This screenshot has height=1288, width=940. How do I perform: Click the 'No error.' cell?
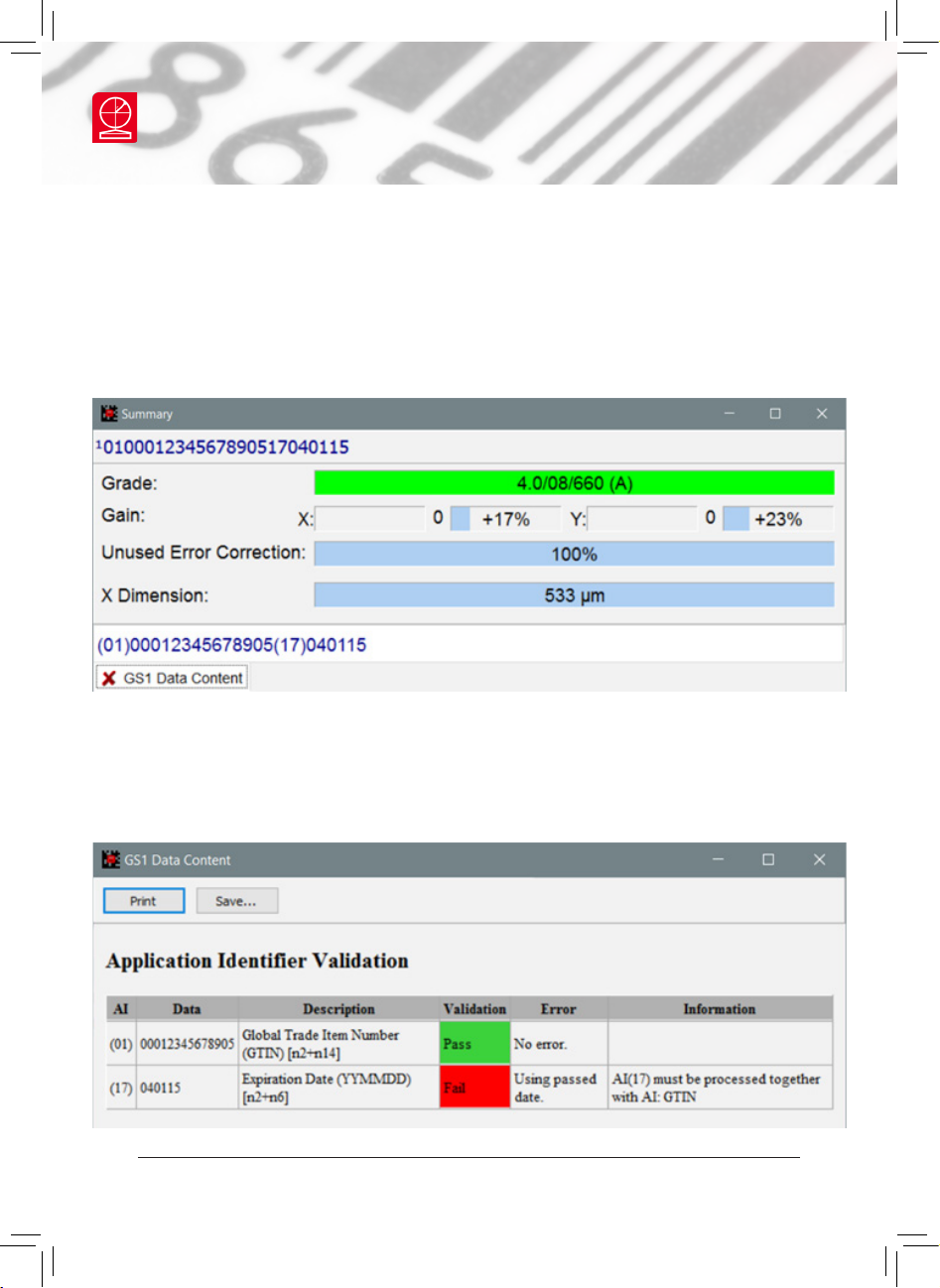[559, 1044]
